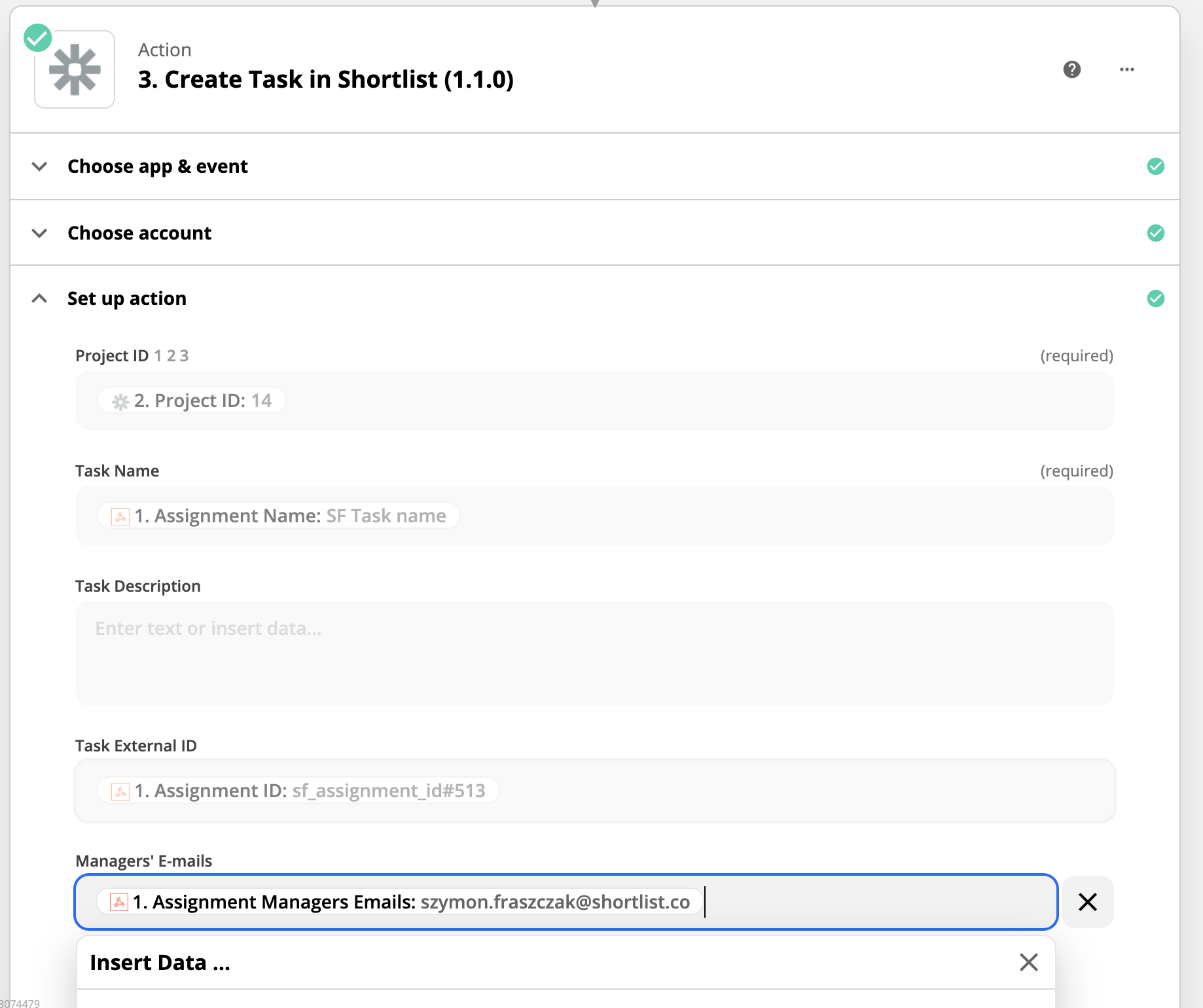Click the Task External ID field
Viewport: 1203px width, 1008px height.
594,791
